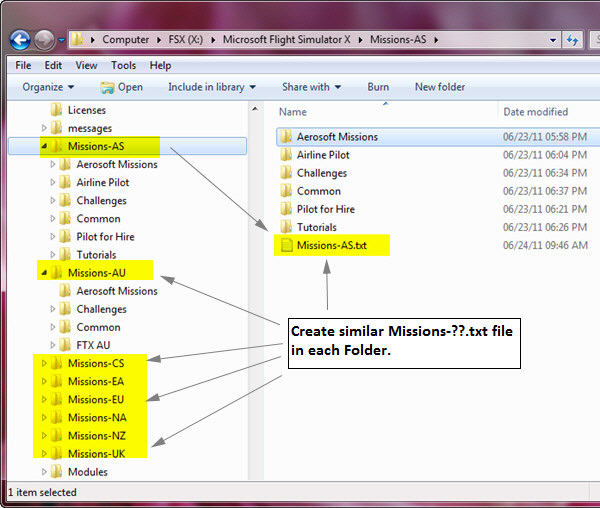The image size is (600, 508).
Task: Sort files by Date modified column
Action: (536, 112)
